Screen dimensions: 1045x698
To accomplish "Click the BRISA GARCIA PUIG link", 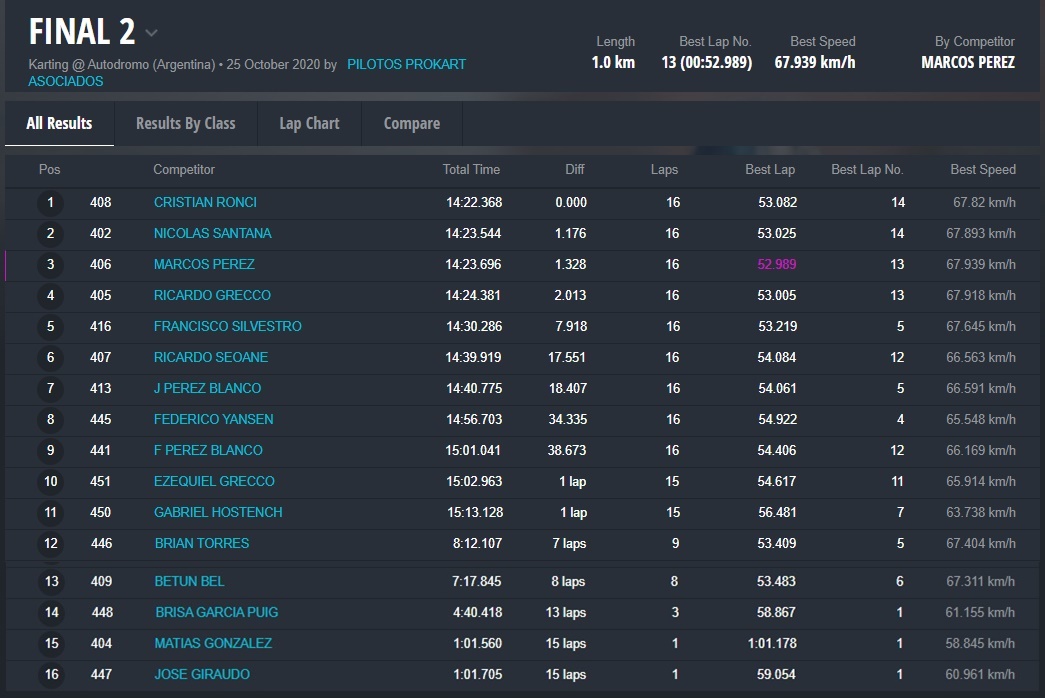I will pos(216,612).
